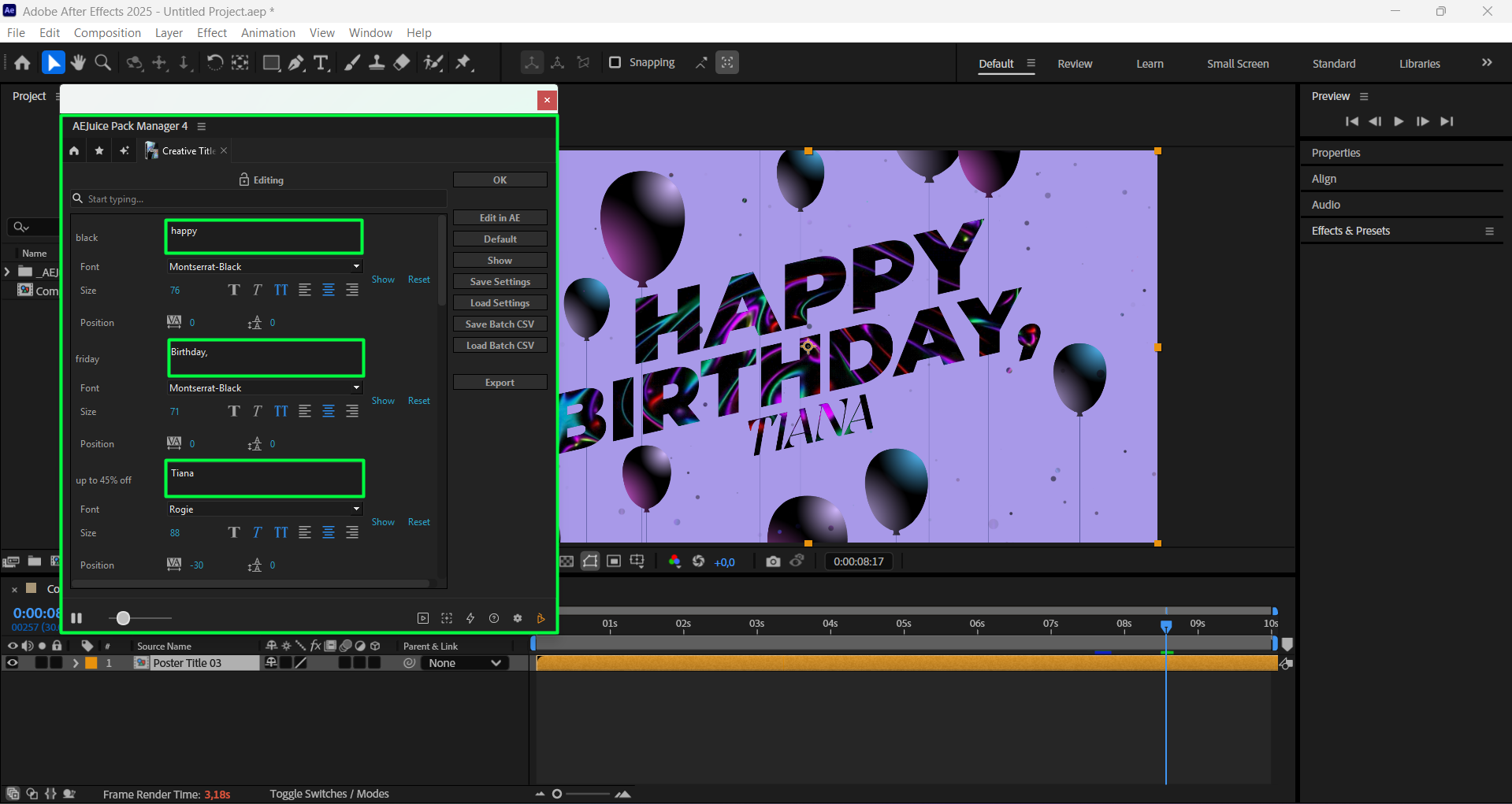Click the happy text input field
This screenshot has width=1512, height=804.
(x=264, y=237)
